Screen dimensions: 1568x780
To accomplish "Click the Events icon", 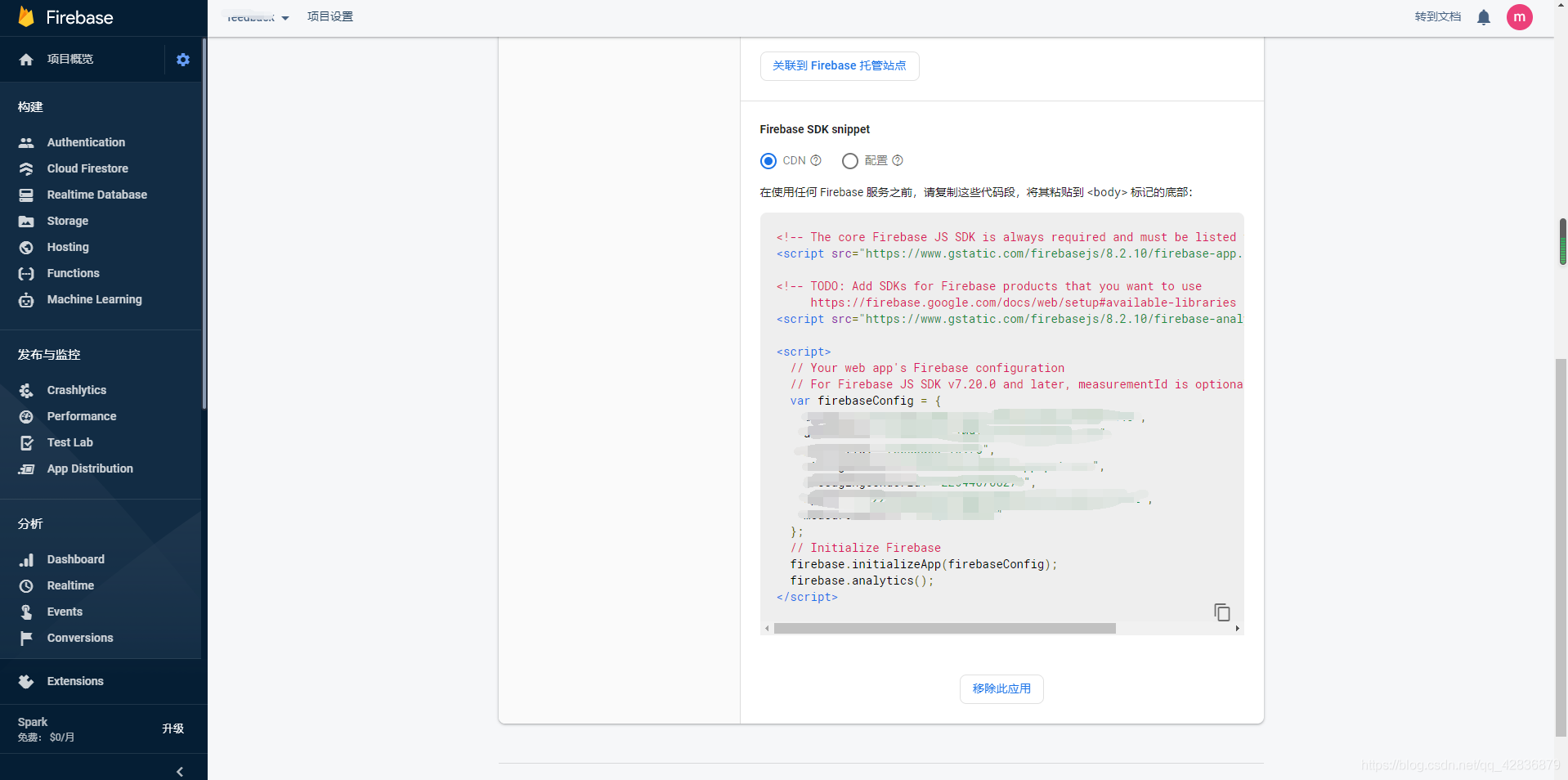I will click(26, 612).
